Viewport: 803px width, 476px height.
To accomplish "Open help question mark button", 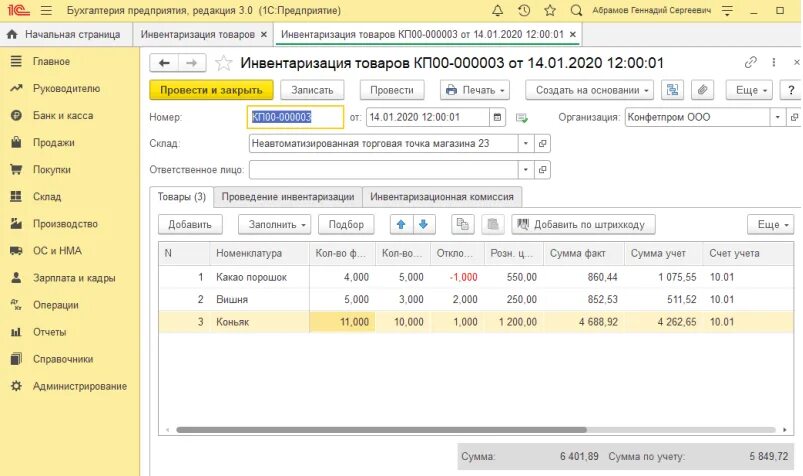I will 791,90.
